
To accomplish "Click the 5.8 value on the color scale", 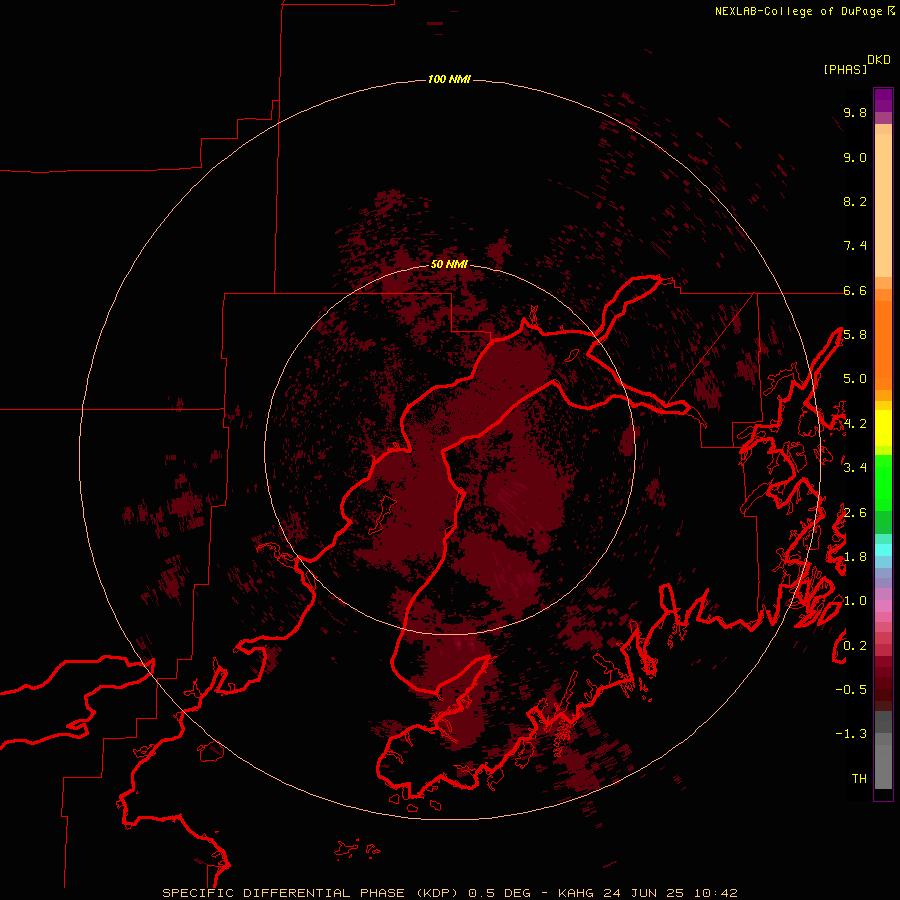I will point(855,335).
